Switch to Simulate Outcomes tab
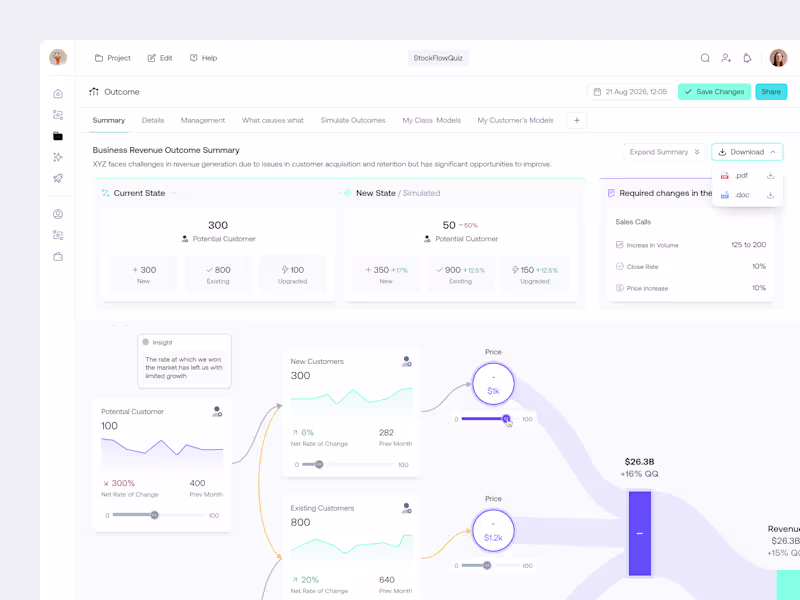Screen dimensions: 800x600 [353, 120]
